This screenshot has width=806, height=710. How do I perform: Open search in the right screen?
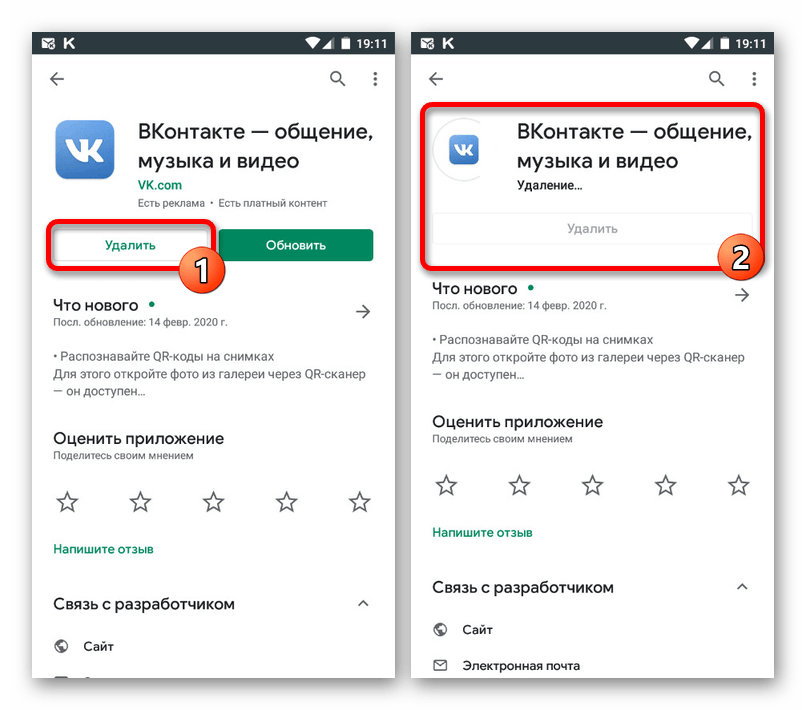coord(716,79)
